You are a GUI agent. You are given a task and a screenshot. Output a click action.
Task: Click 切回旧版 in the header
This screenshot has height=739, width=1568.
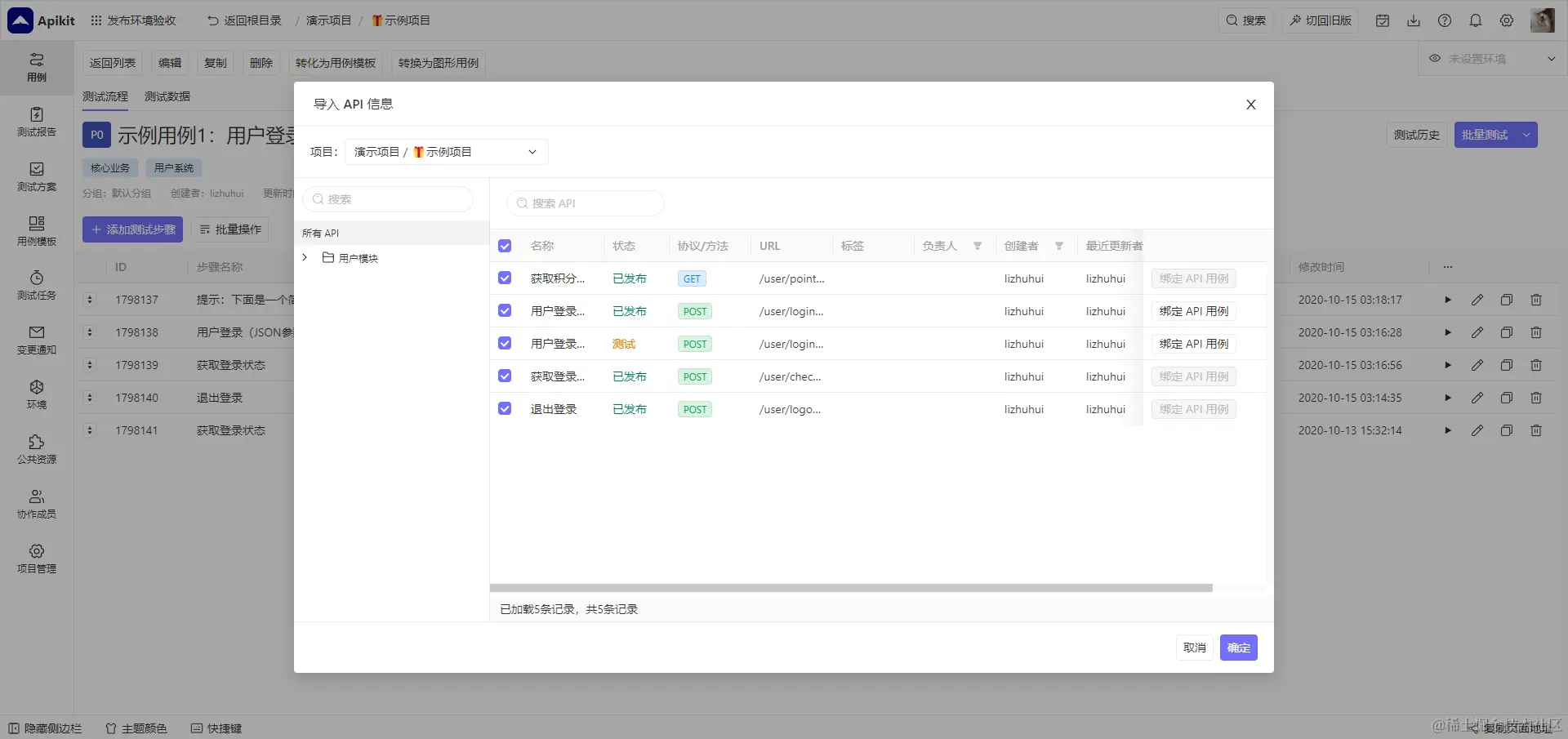(1320, 20)
